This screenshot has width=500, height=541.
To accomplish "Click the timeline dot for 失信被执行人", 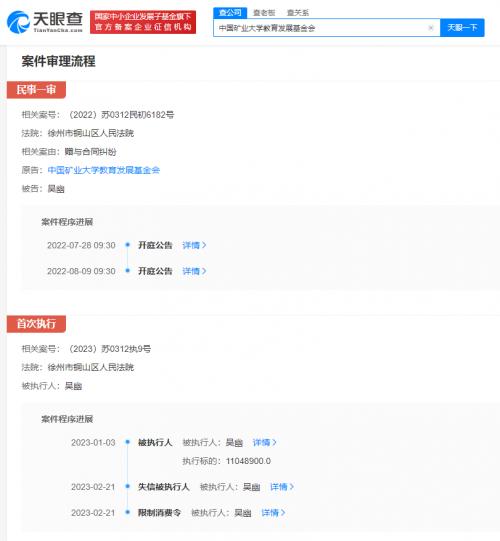I will pyautogui.click(x=128, y=486).
